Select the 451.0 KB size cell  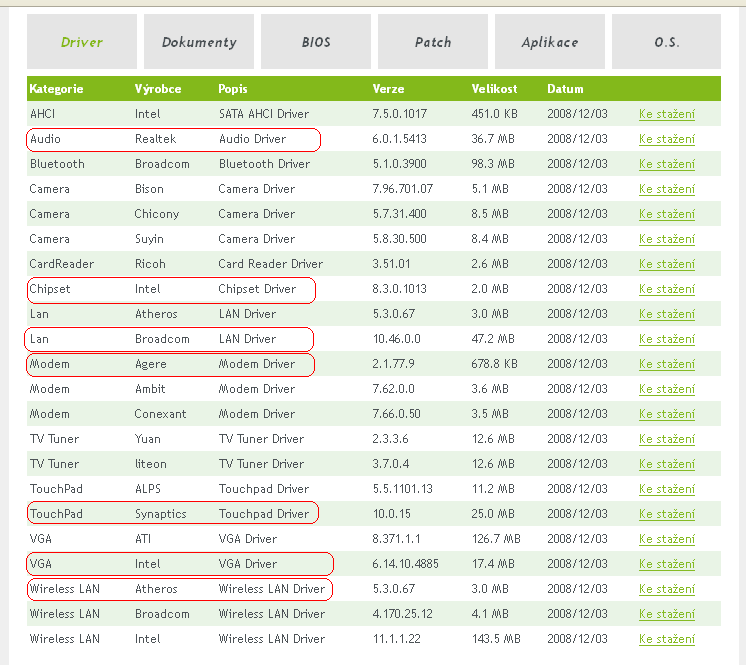coord(494,114)
